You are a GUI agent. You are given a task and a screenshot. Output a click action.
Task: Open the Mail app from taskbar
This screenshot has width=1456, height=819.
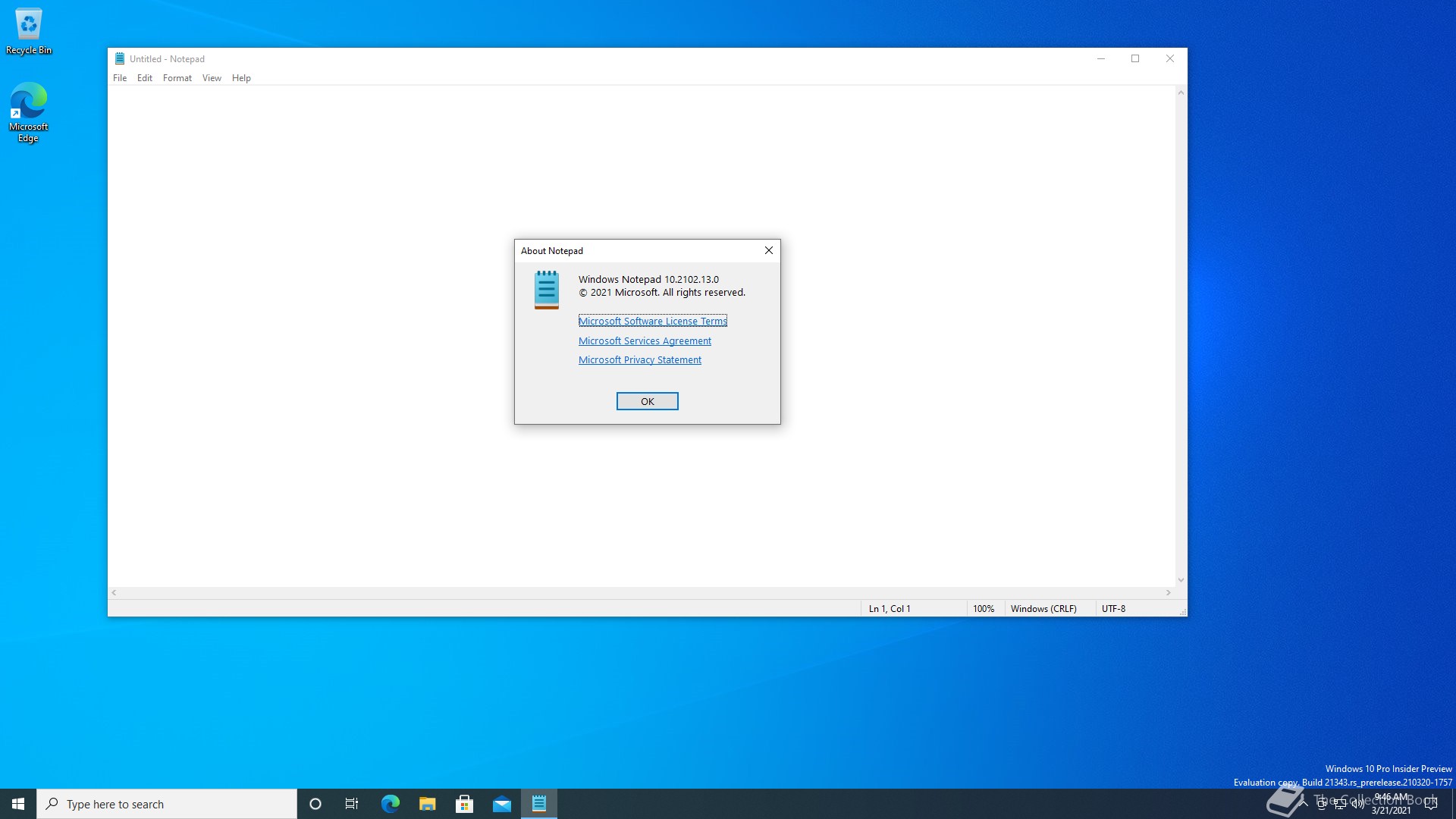(502, 804)
